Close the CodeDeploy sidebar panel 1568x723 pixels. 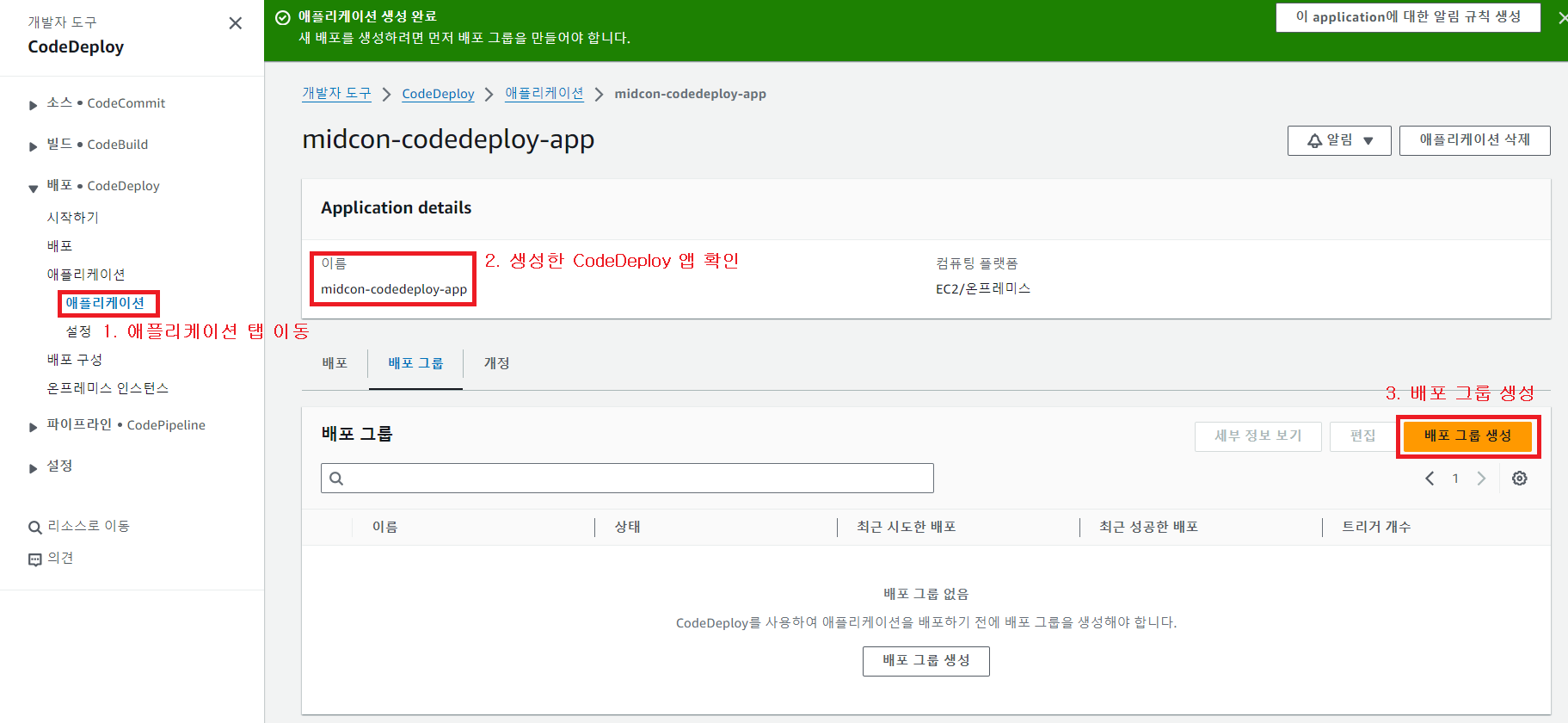coord(235,23)
